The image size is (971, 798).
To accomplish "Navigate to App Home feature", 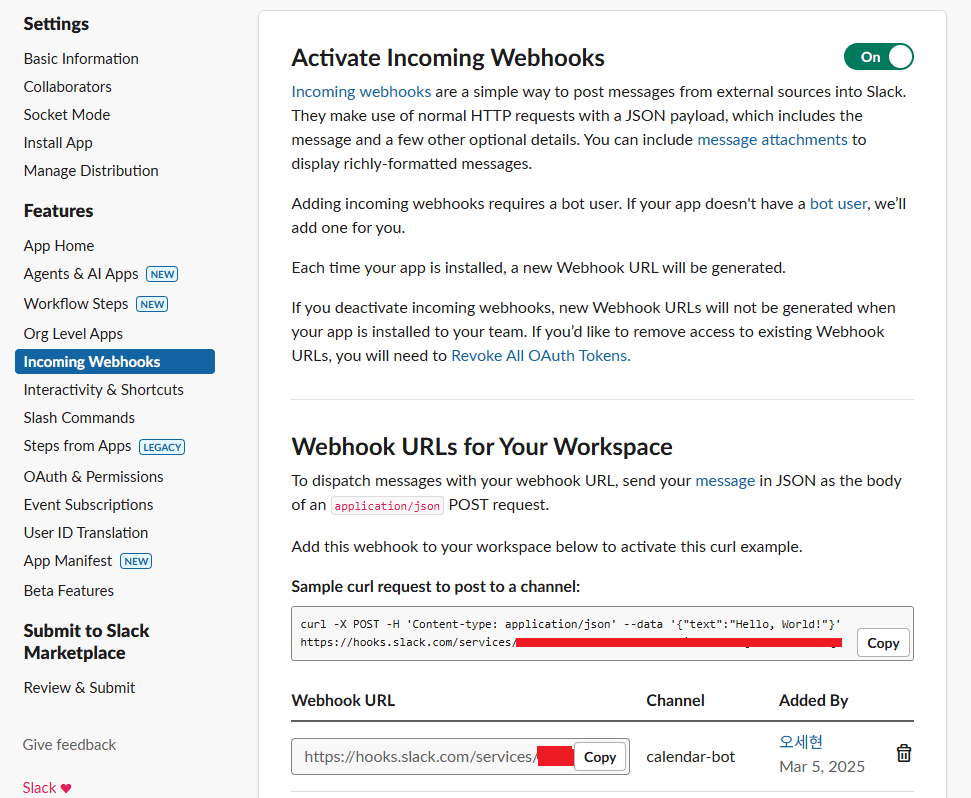I will pyautogui.click(x=59, y=246).
